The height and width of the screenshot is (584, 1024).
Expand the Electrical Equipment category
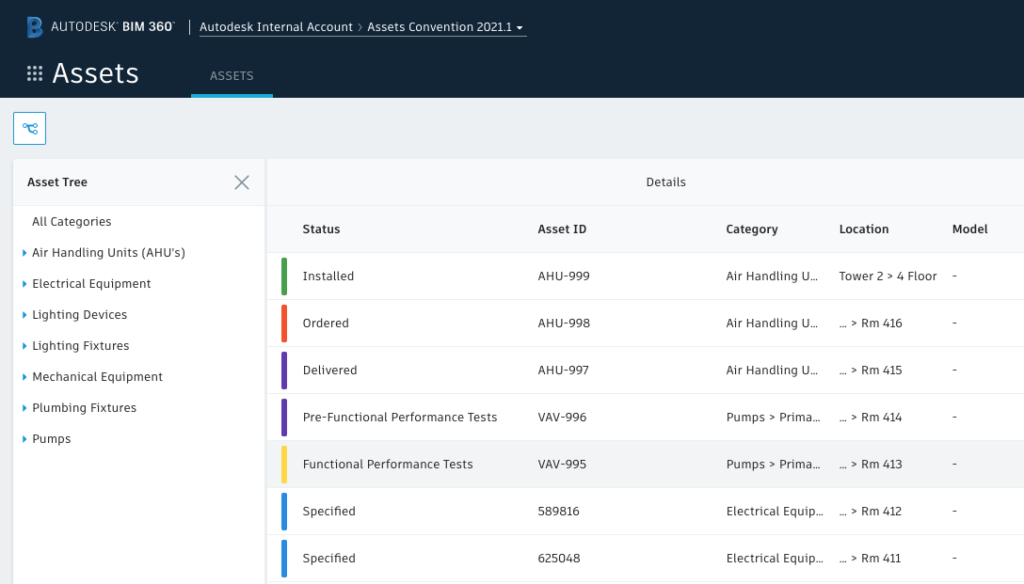[23, 283]
